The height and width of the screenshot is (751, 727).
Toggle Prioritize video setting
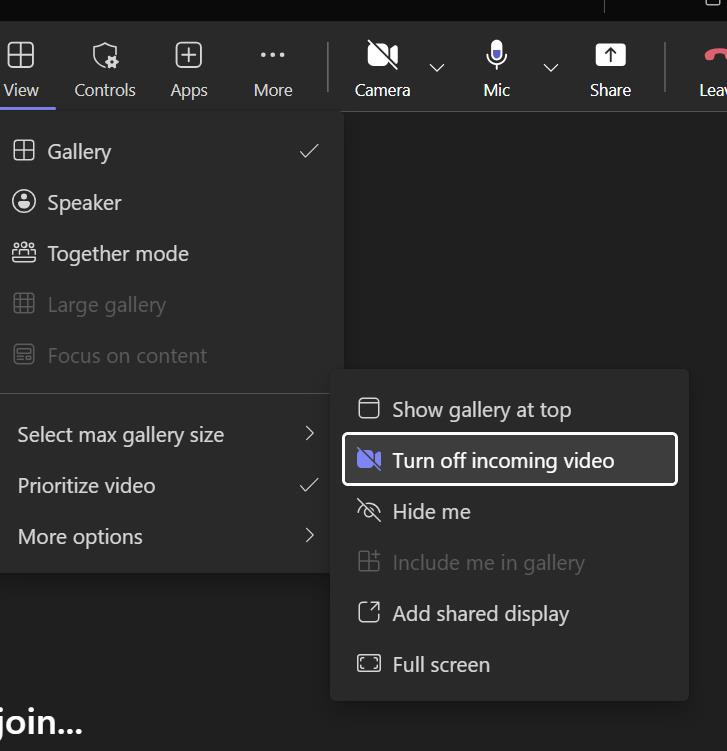pos(165,485)
